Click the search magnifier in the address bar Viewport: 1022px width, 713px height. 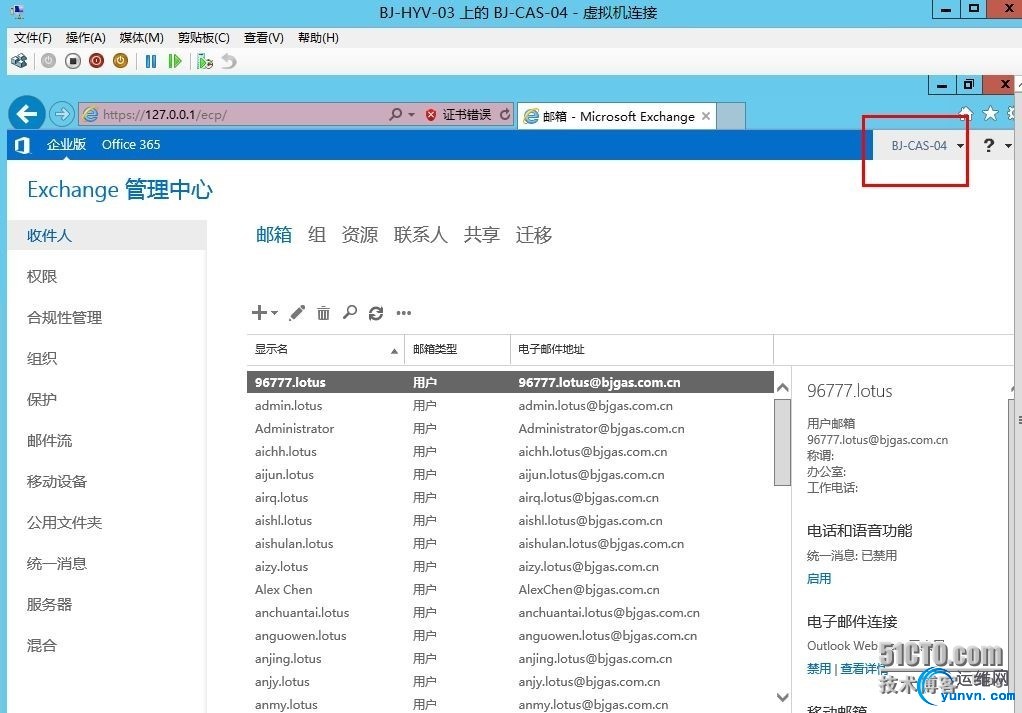[x=395, y=115]
